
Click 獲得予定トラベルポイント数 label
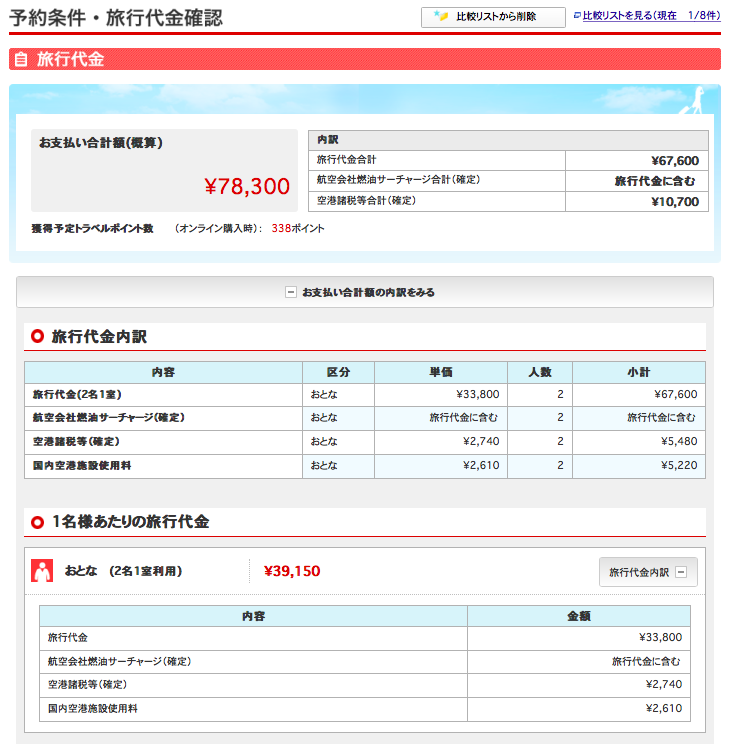93,229
